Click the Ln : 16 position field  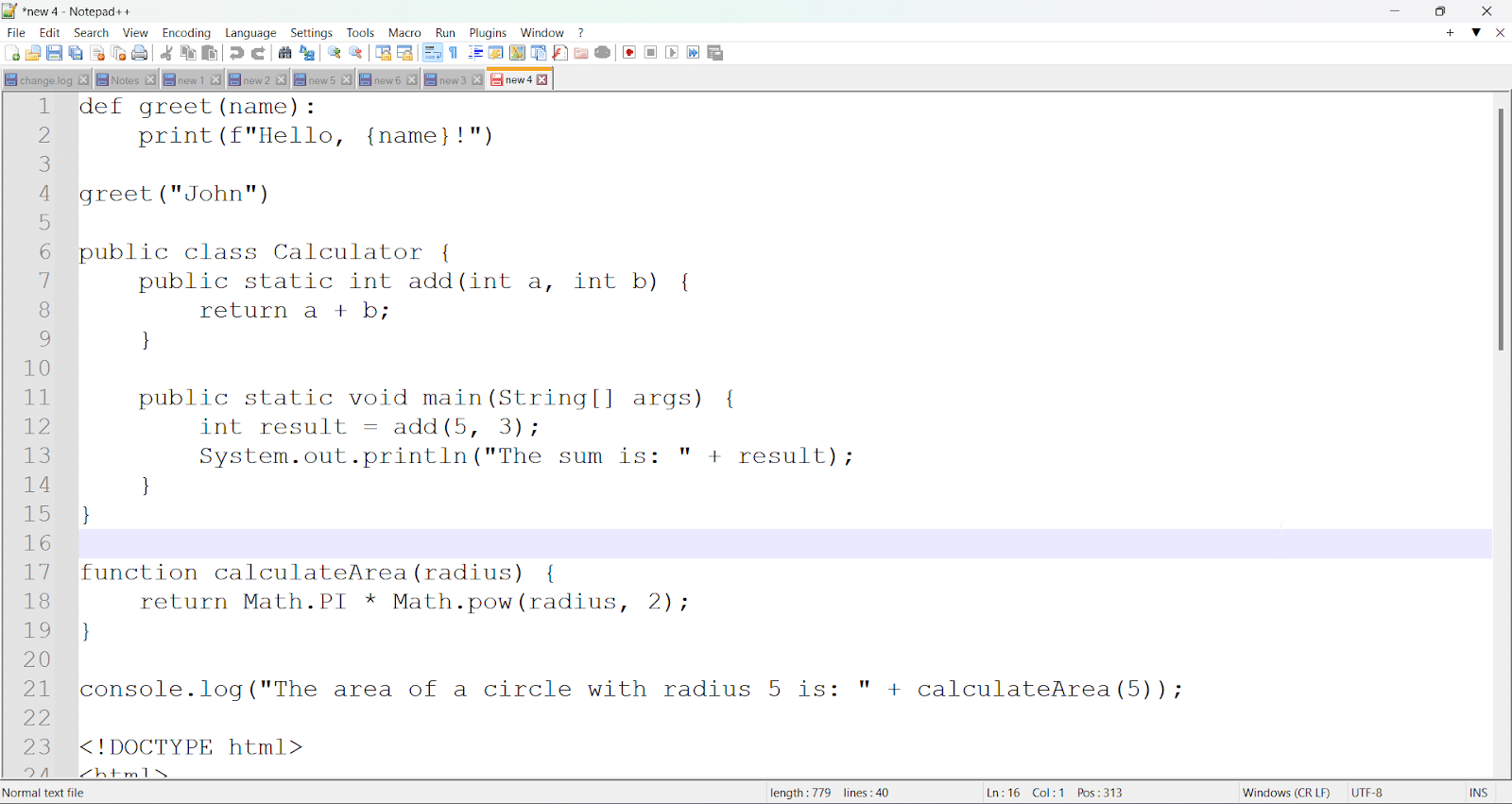tap(1004, 793)
